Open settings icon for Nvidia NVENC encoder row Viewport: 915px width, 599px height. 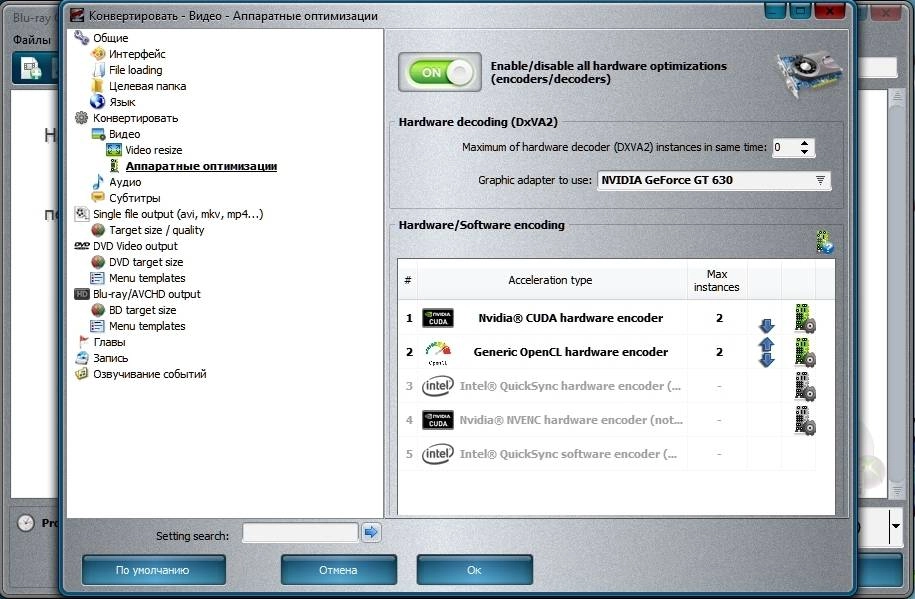click(x=805, y=420)
